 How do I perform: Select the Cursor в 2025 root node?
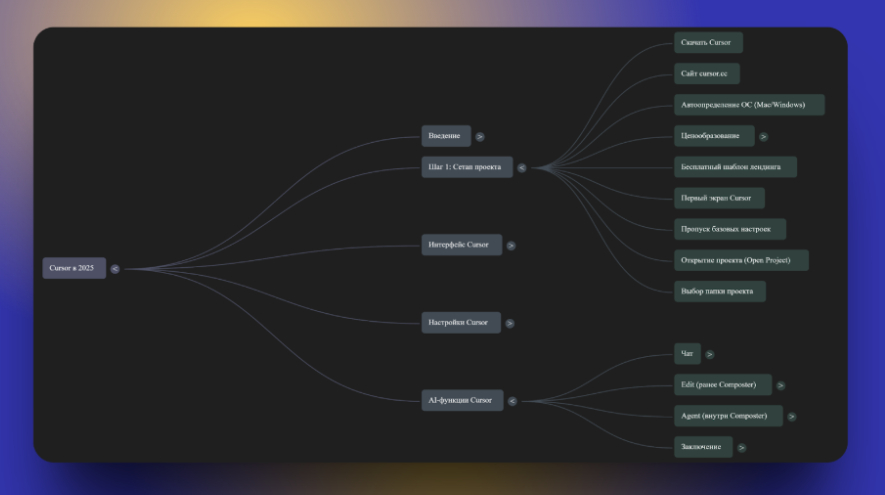coord(74,268)
